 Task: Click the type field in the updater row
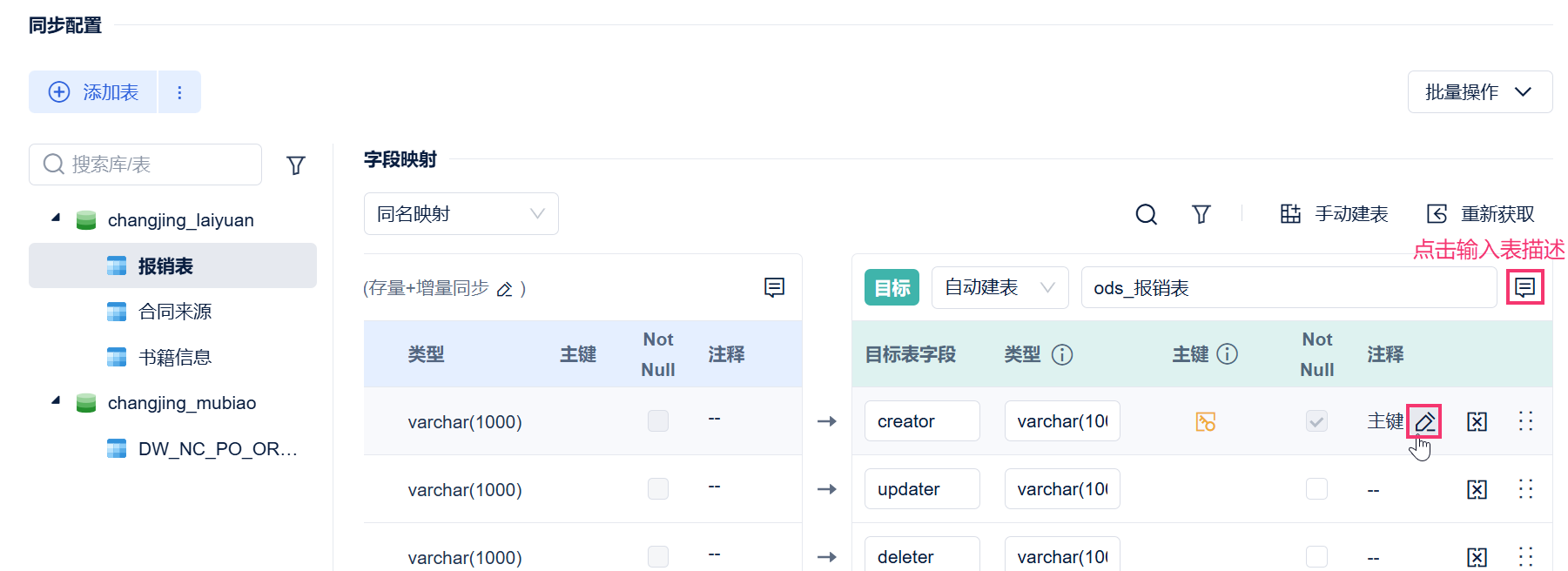(x=1062, y=489)
